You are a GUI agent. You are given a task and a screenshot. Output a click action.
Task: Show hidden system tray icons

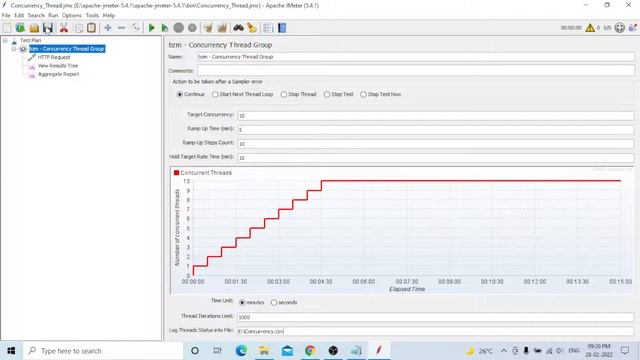pos(504,351)
